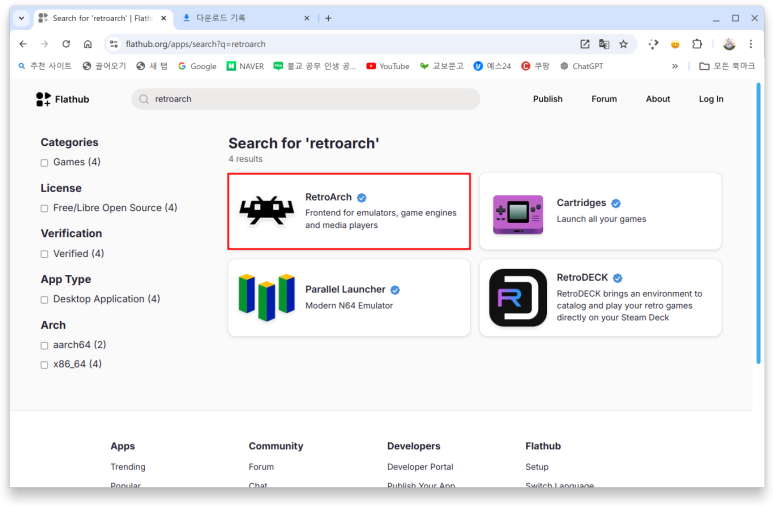Viewport: 773px width, 506px height.
Task: Click the address bar URL
Action: tap(195, 44)
